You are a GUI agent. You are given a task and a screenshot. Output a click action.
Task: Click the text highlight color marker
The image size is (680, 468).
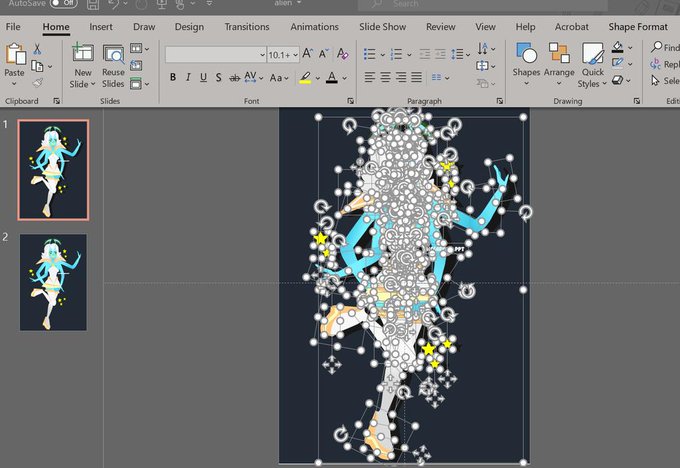305,78
